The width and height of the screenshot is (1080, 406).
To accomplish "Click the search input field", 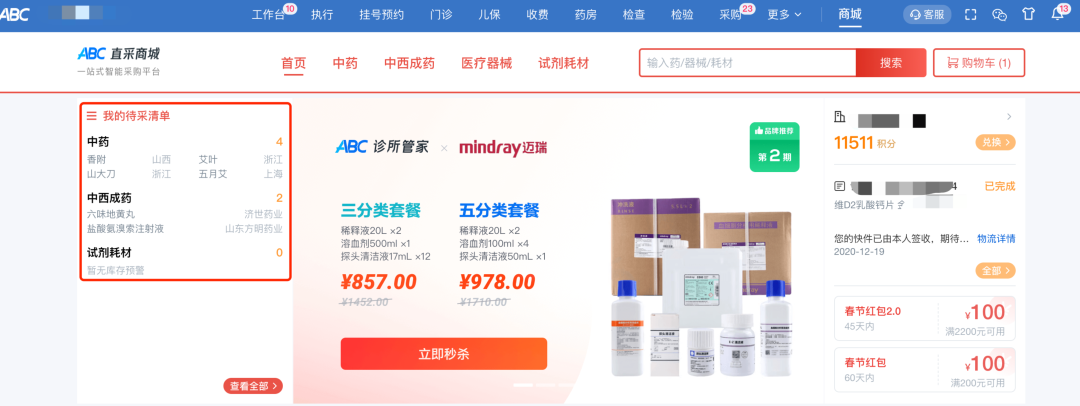I will [x=747, y=63].
